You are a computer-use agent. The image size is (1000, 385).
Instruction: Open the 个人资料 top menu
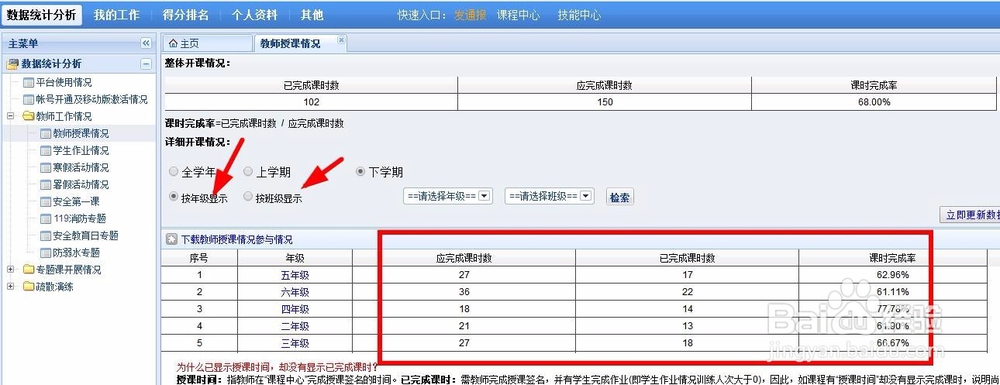[254, 15]
